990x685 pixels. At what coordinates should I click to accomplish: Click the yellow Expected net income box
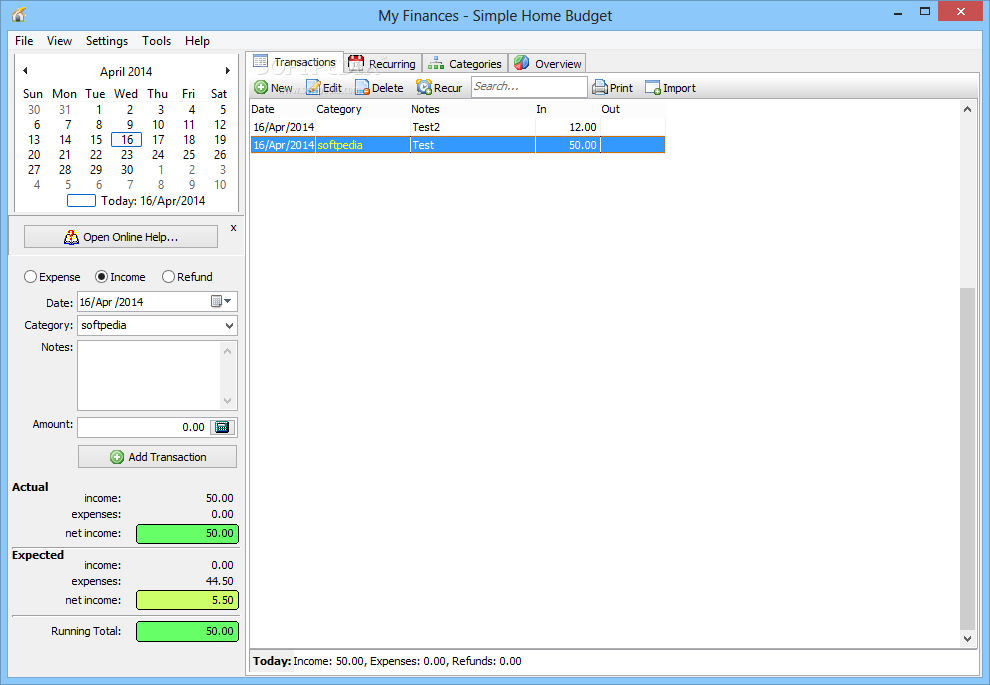188,600
